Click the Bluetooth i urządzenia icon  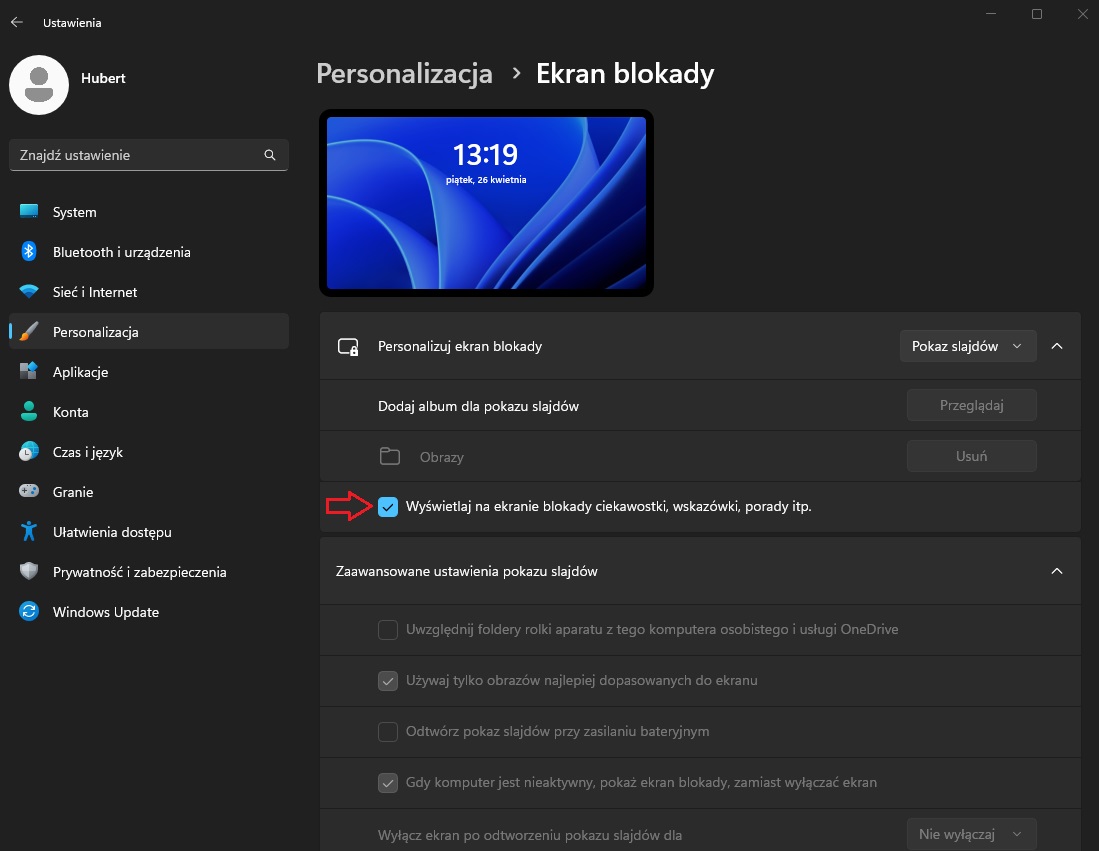pos(29,252)
